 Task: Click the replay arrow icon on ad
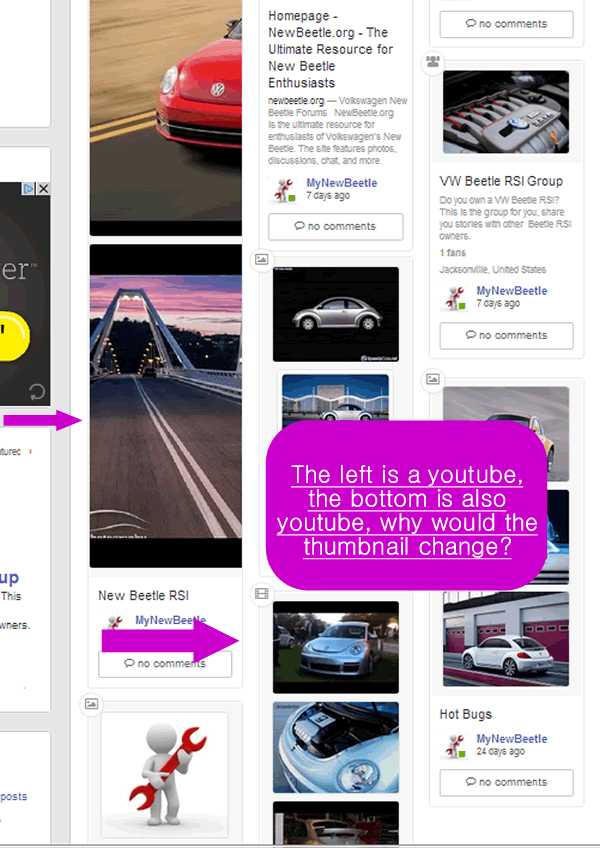pyautogui.click(x=37, y=392)
